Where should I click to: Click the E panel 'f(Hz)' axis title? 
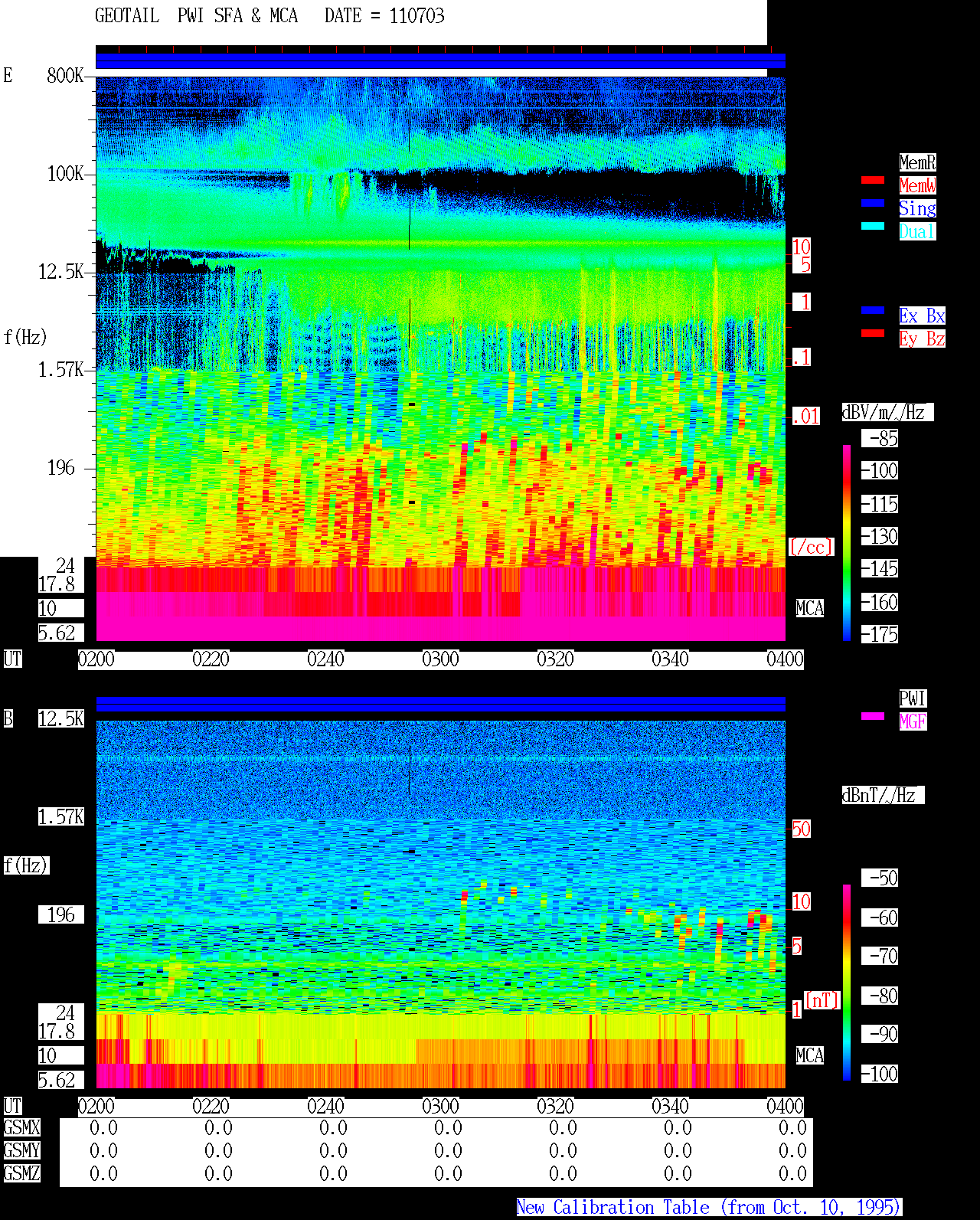pos(25,337)
